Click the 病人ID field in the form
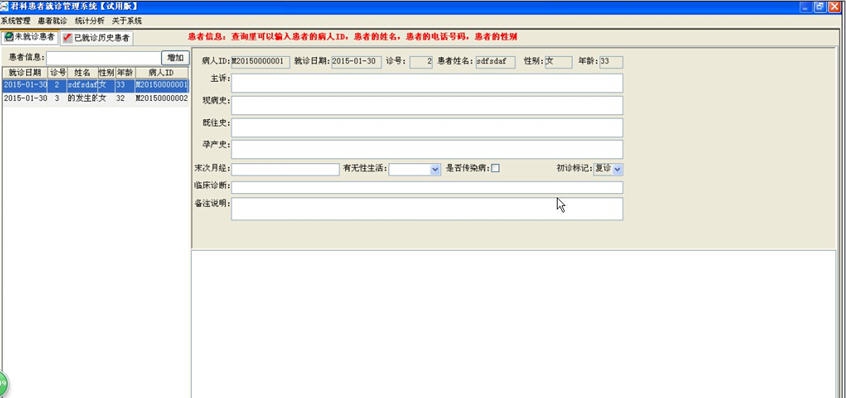 point(261,62)
